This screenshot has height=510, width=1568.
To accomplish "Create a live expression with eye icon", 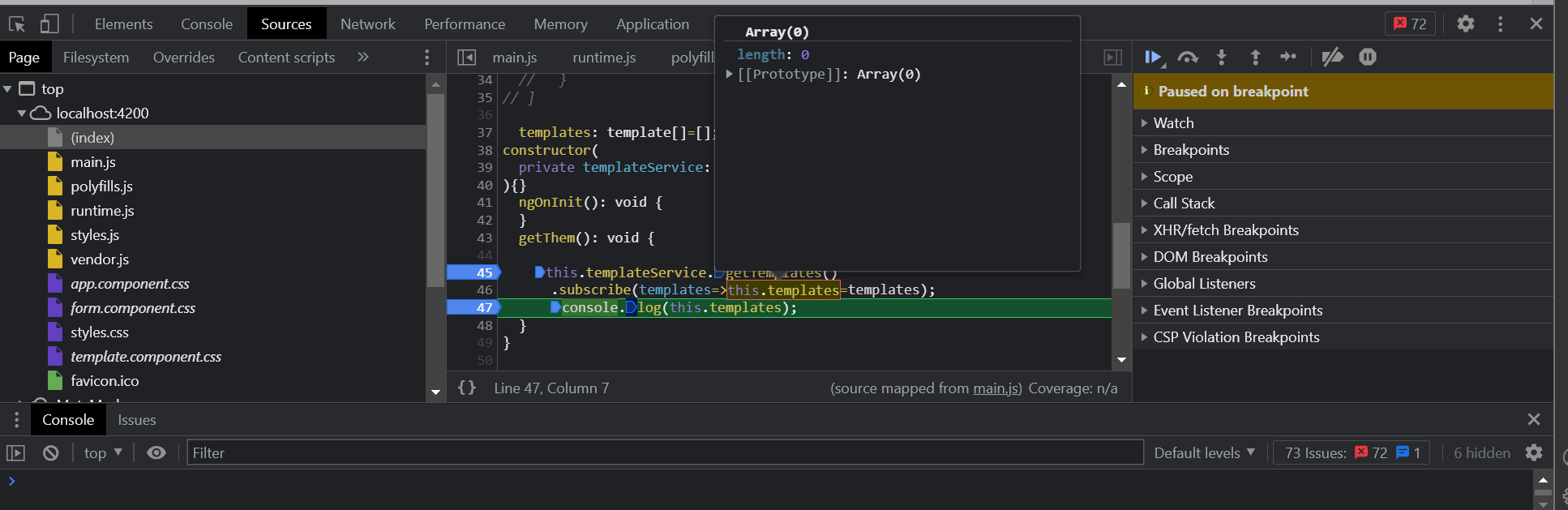I will [x=156, y=452].
